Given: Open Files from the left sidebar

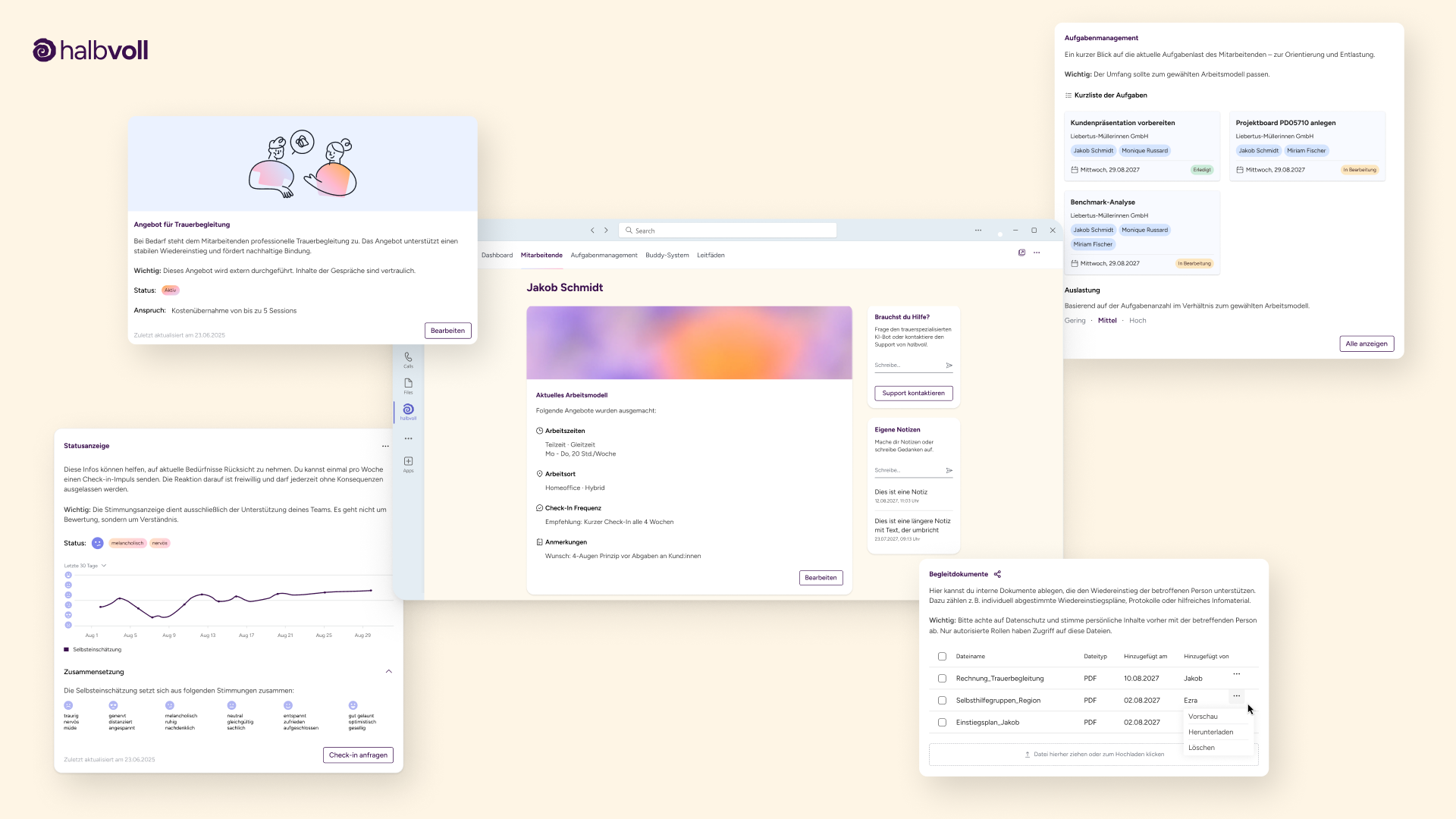Looking at the screenshot, I should (x=408, y=384).
